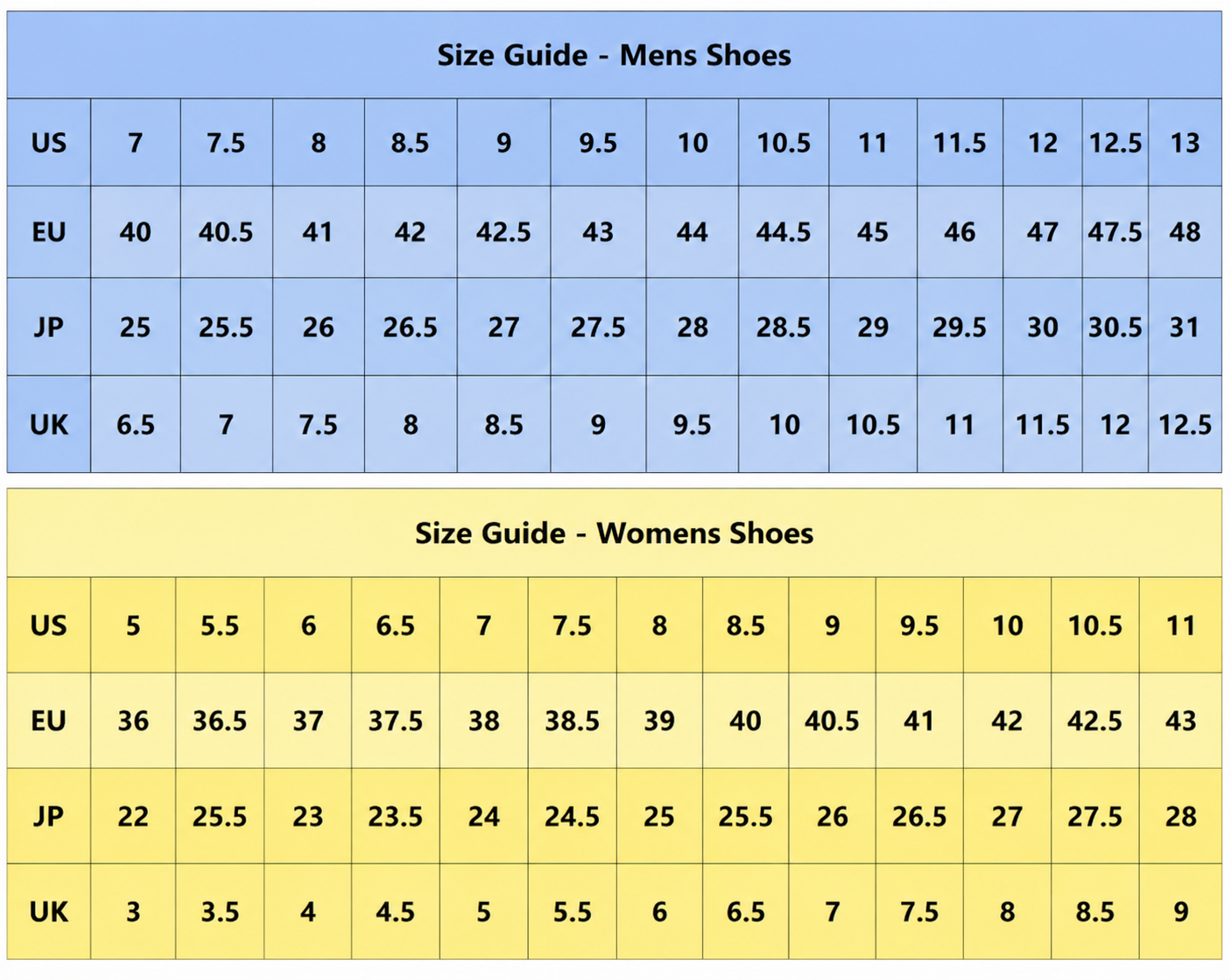Select mens JP size 30.5 cell

coord(1115,328)
